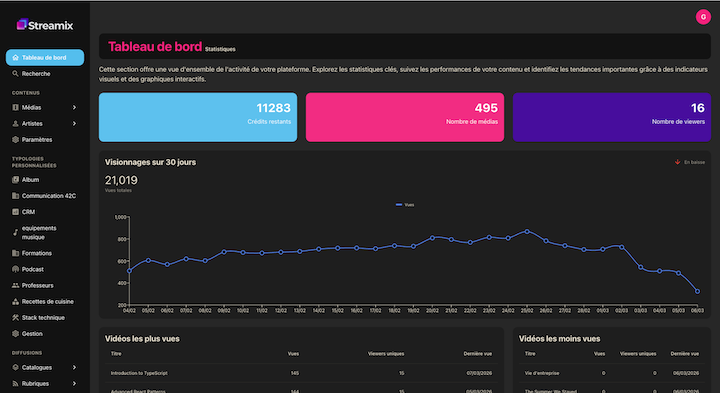Click the Artistes person icon
720x393 pixels.
tap(16, 124)
